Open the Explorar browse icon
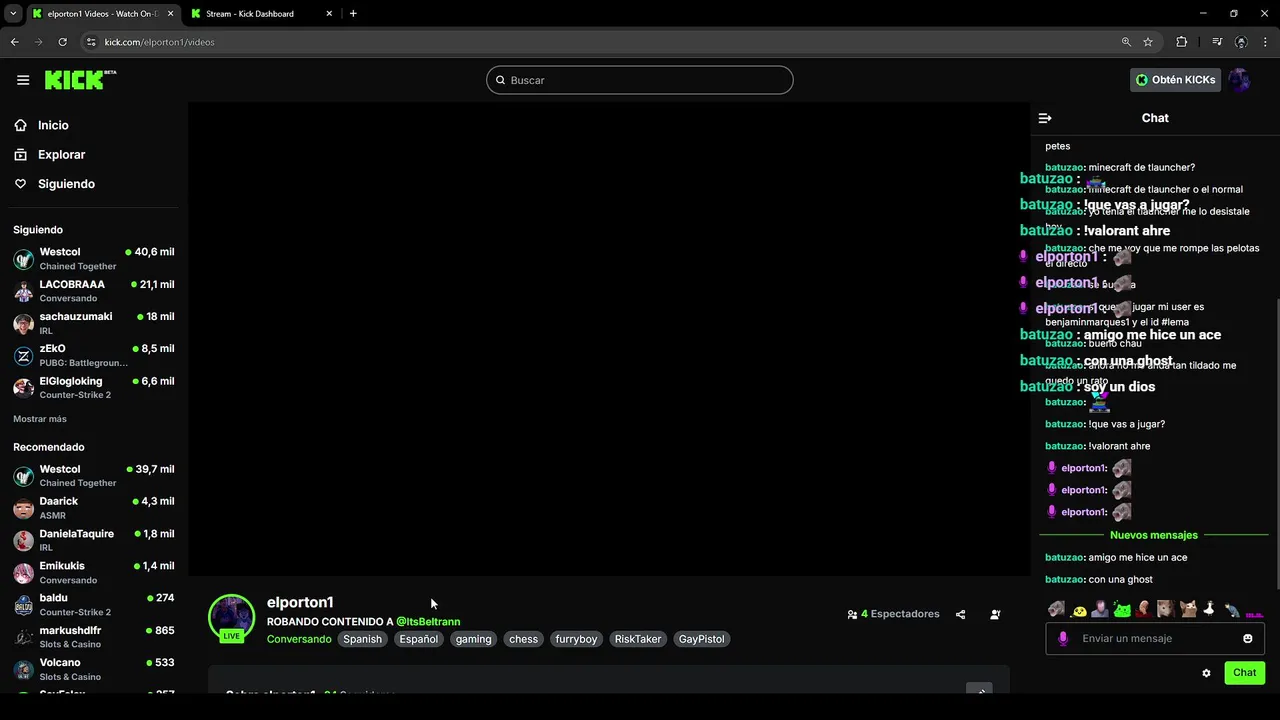Image resolution: width=1280 pixels, height=720 pixels. tap(20, 155)
